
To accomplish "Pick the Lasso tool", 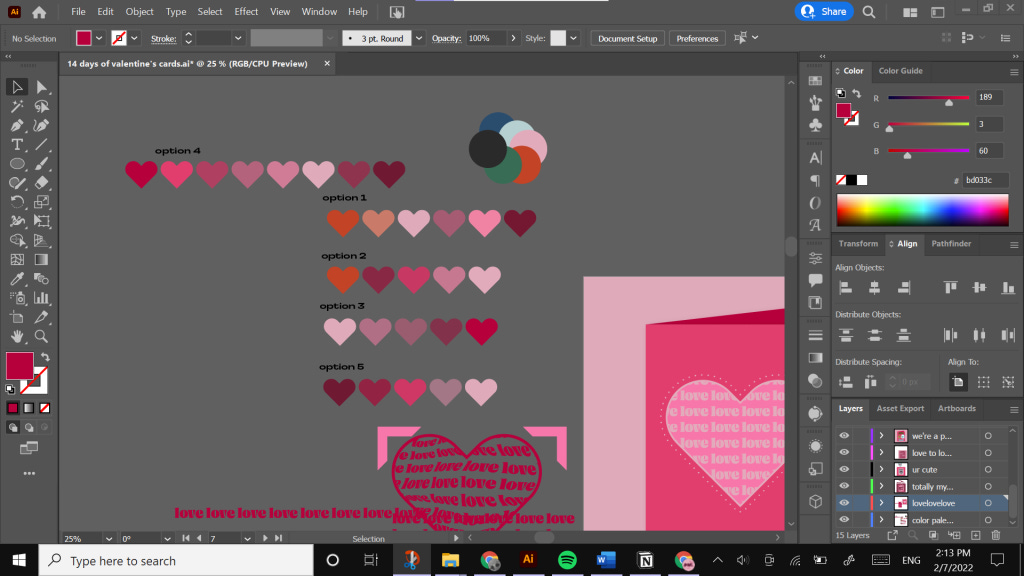I will 41,106.
